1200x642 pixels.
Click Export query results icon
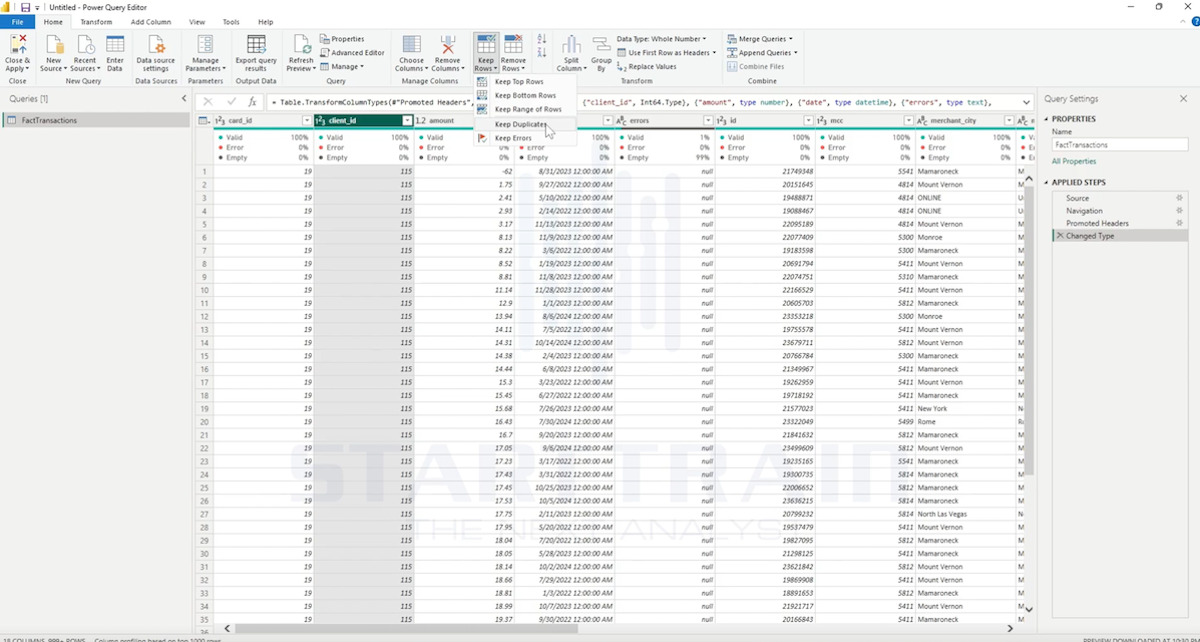tap(256, 46)
